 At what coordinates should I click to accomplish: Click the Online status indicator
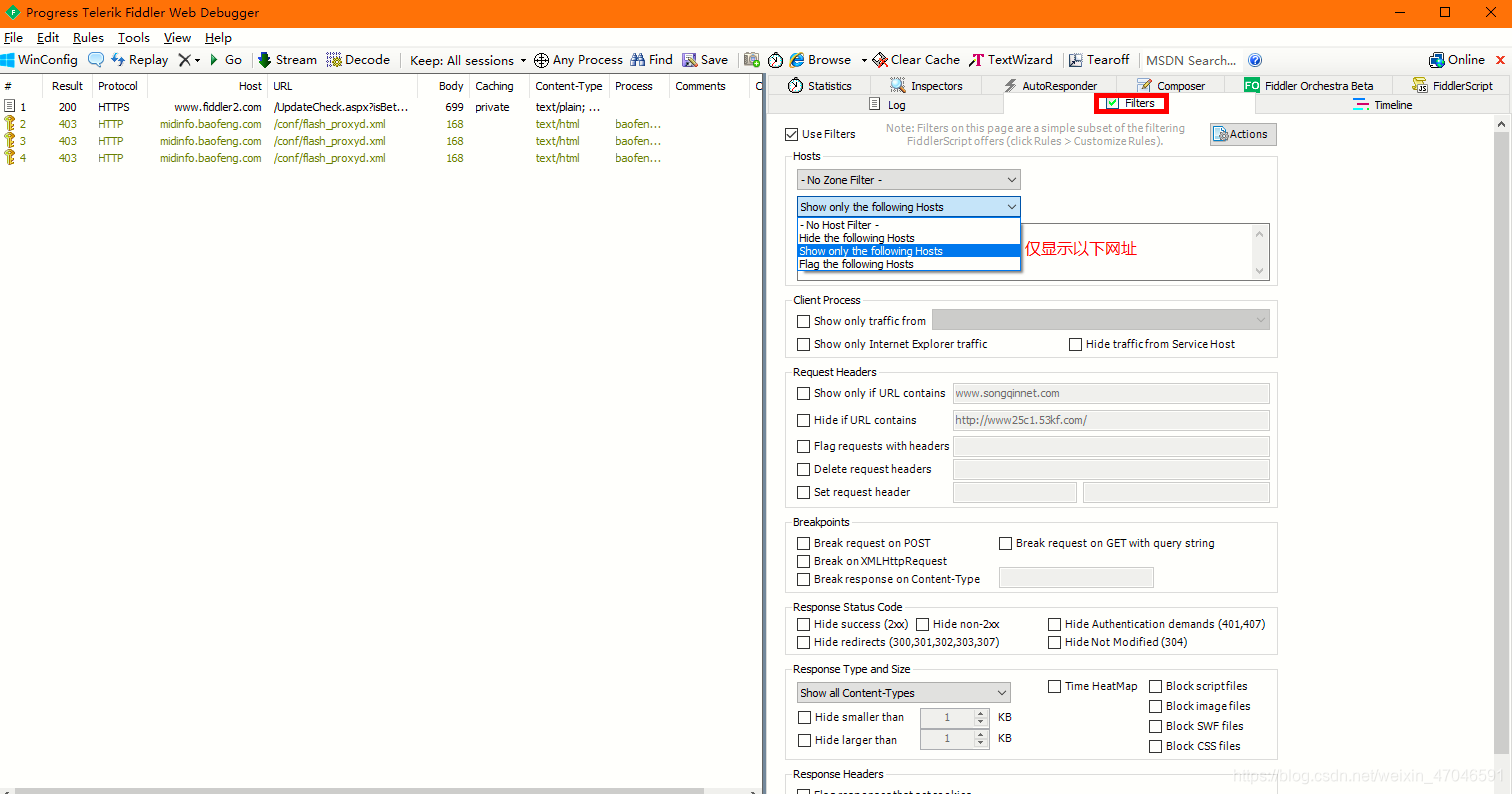[x=1458, y=60]
